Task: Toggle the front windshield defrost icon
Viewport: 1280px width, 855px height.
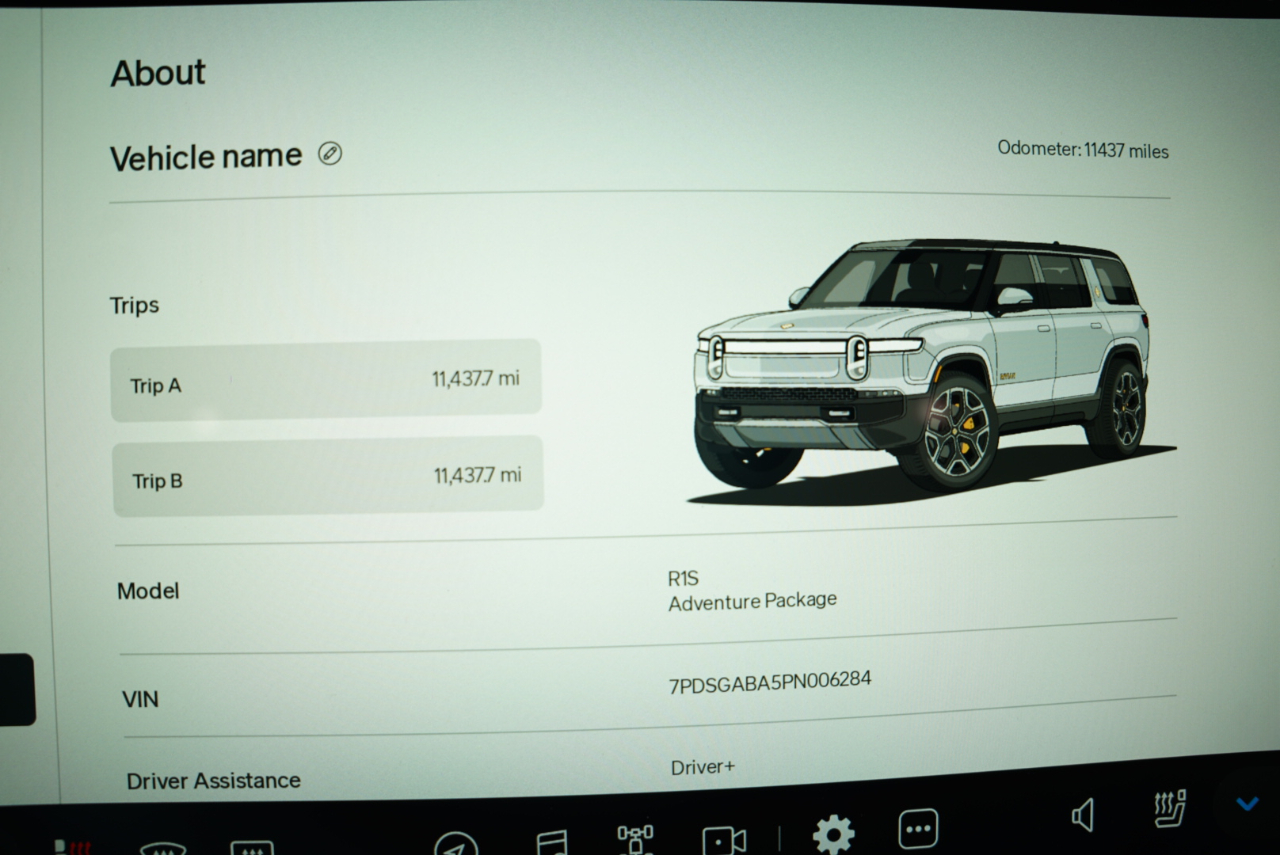Action: tap(162, 849)
